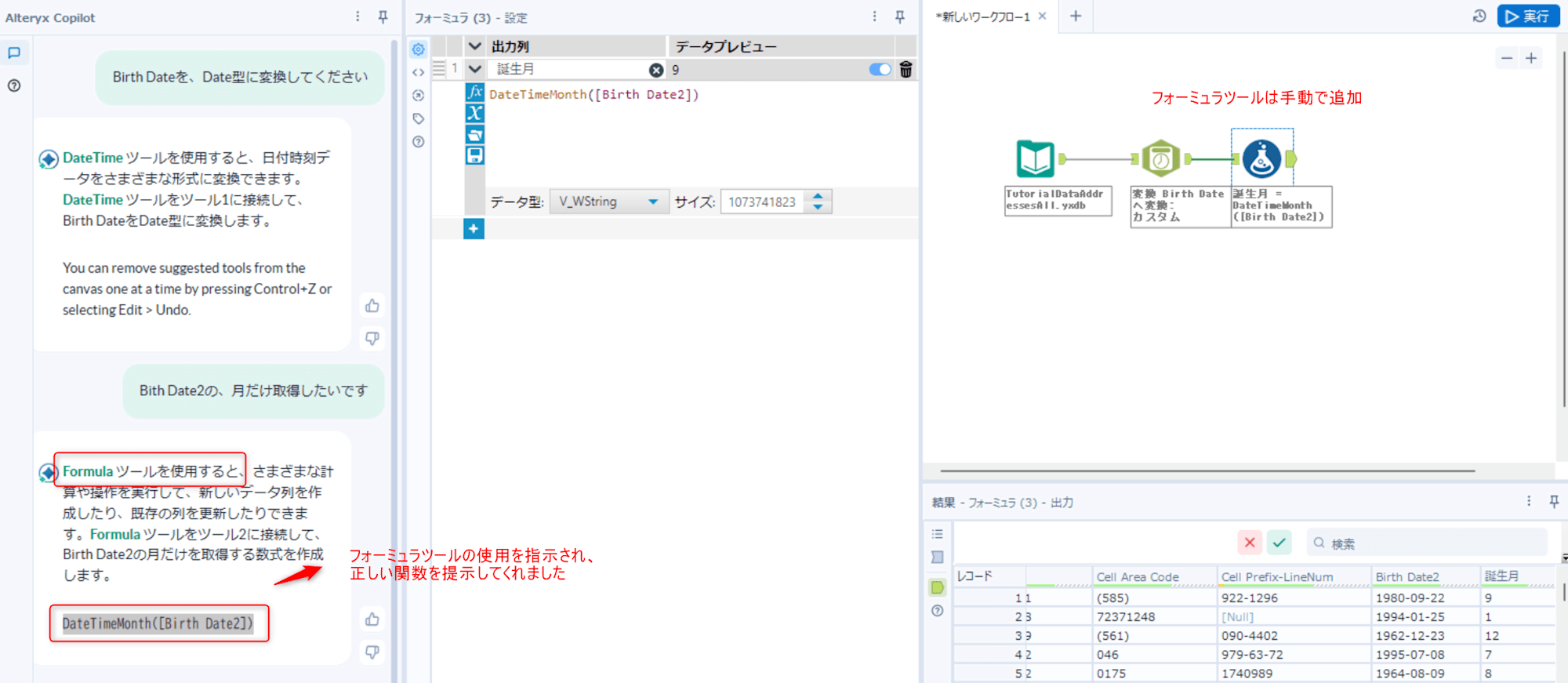Like the Formula tool Copilot response
Screen dimensions: 1568x683
click(372, 619)
